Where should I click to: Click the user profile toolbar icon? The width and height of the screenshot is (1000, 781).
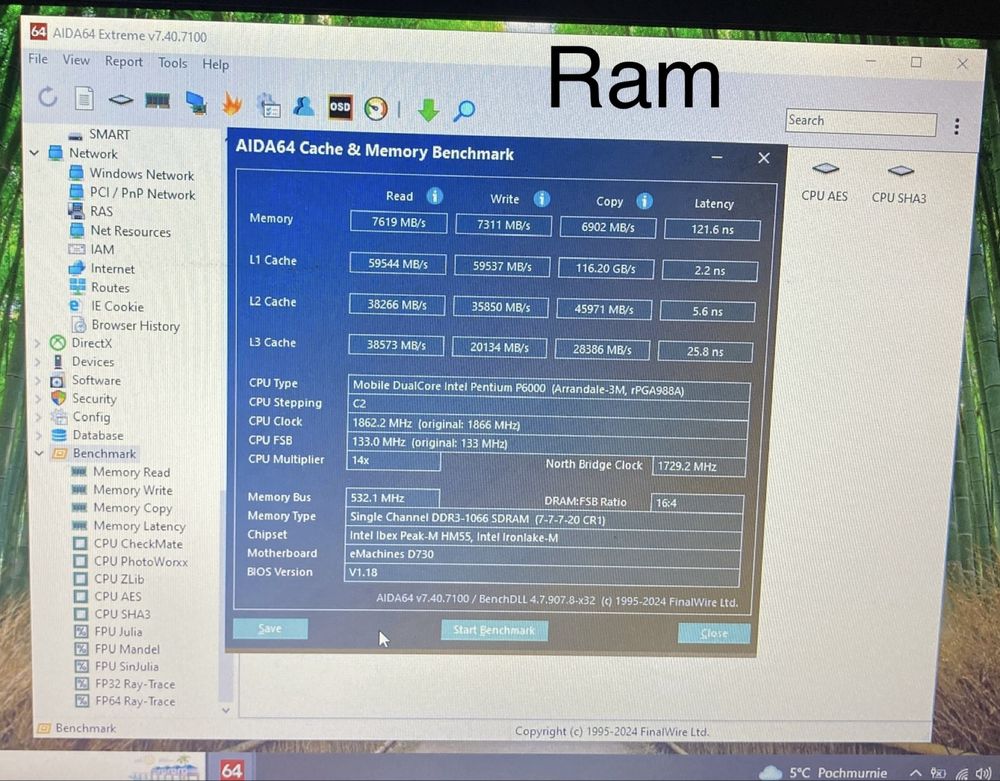(x=304, y=106)
